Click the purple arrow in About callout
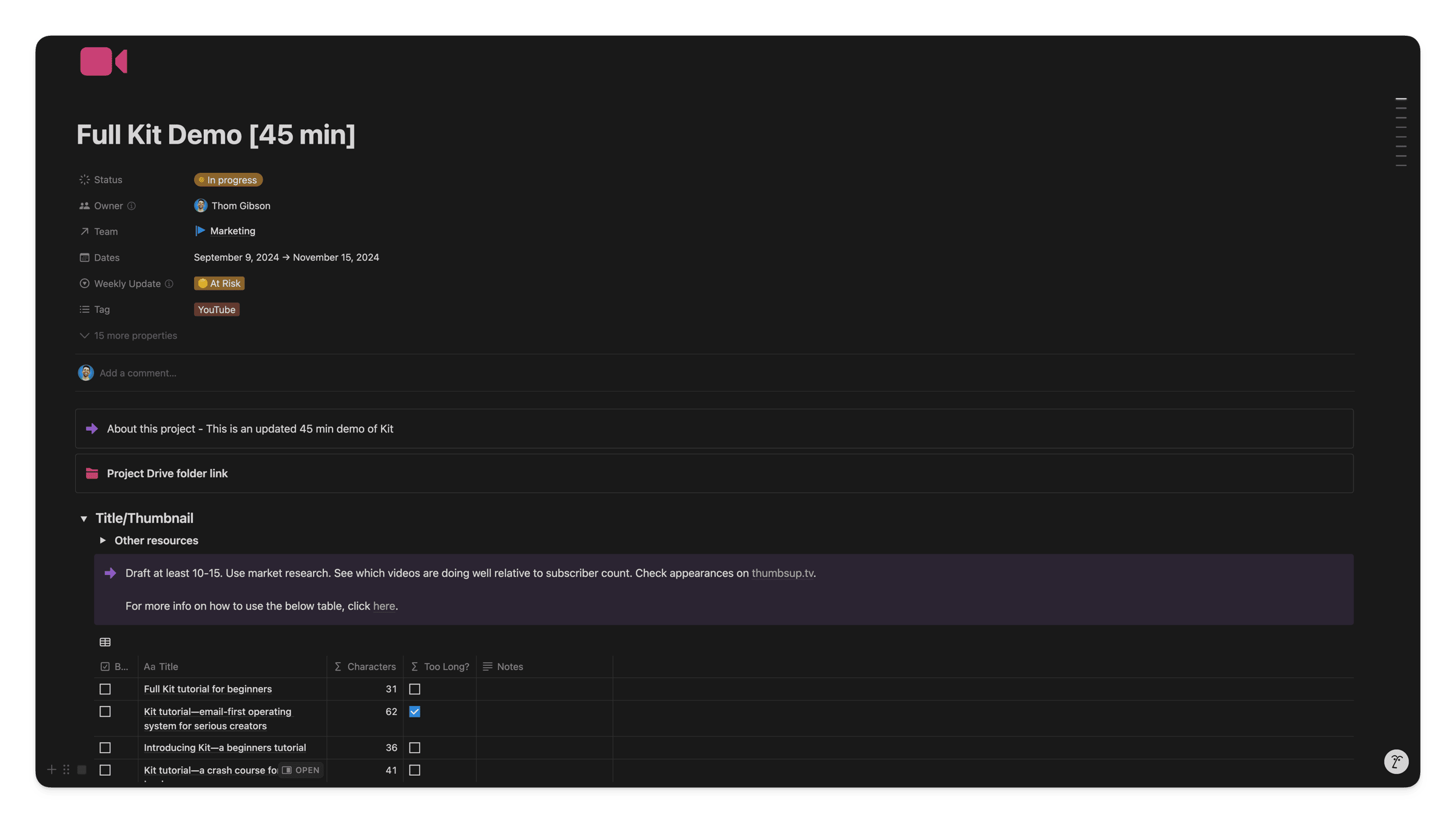Screen dimensions: 1456x823 92,429
